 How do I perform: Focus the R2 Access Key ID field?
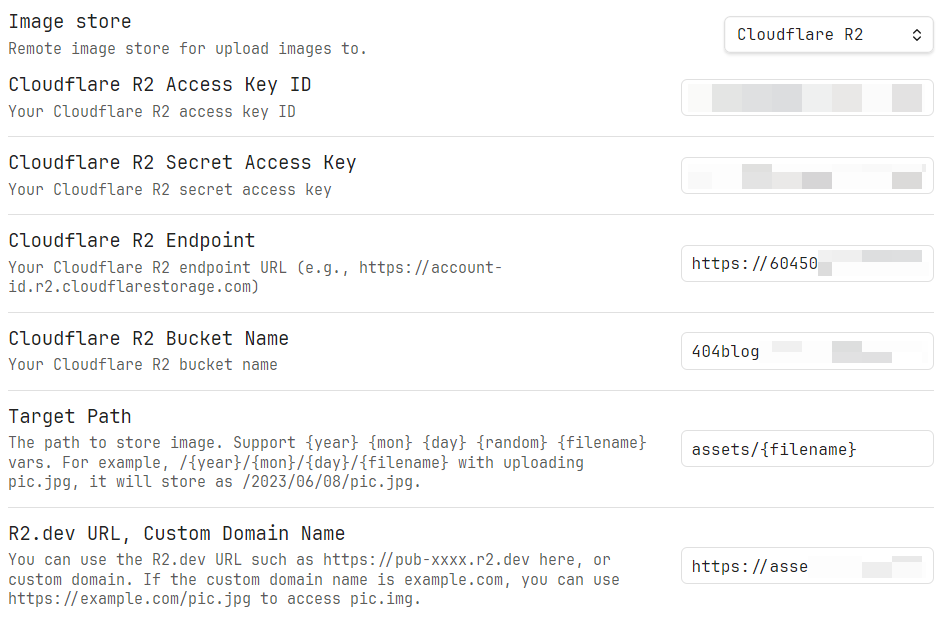[x=807, y=98]
